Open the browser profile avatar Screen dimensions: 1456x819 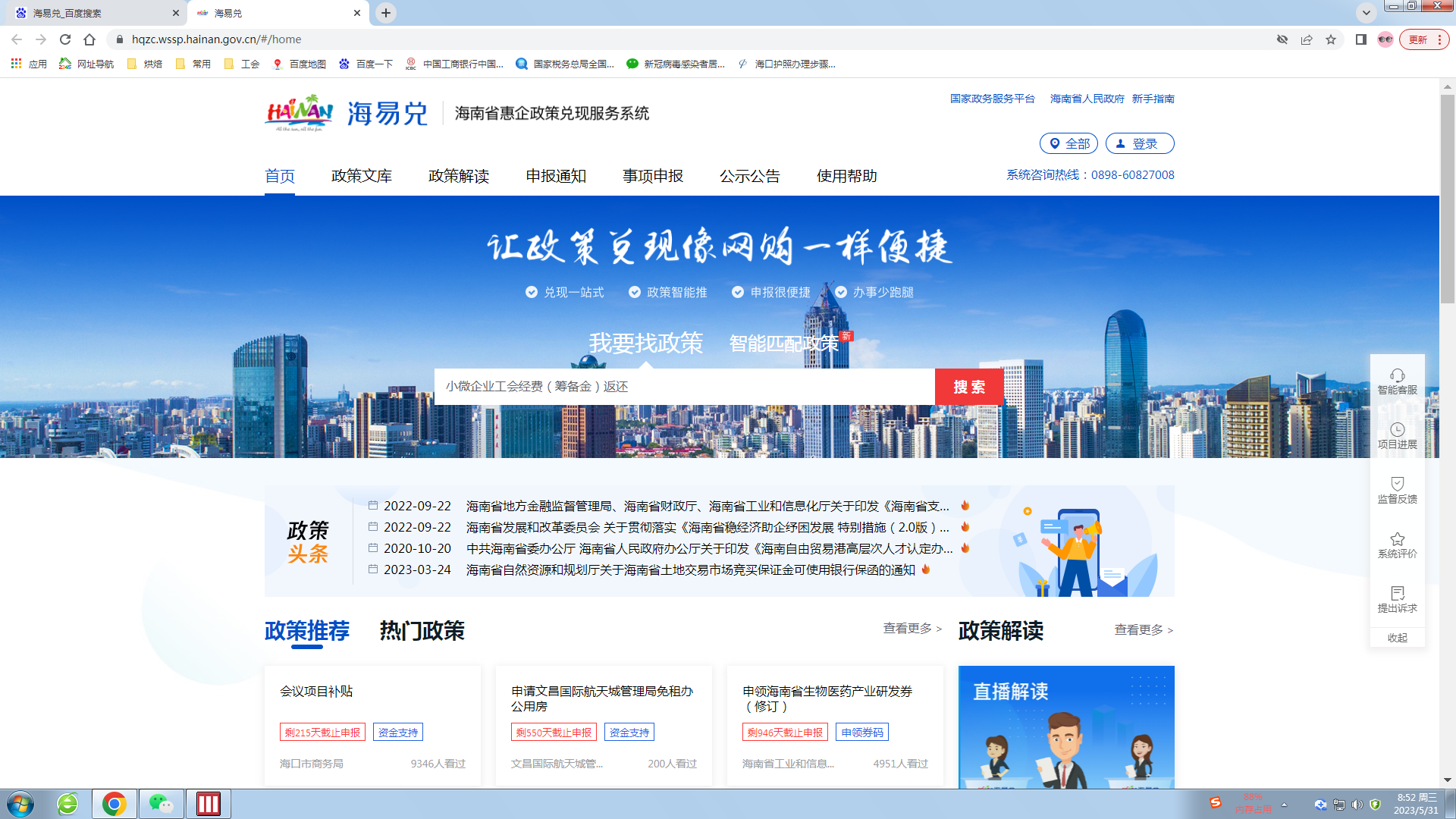coord(1385,39)
